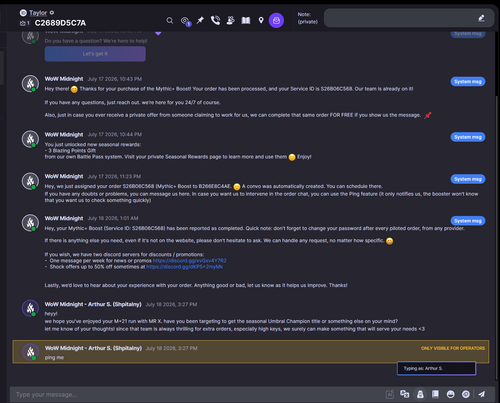Click the July 17 2026, 10:43 PM timestamp

pyautogui.click(x=115, y=79)
